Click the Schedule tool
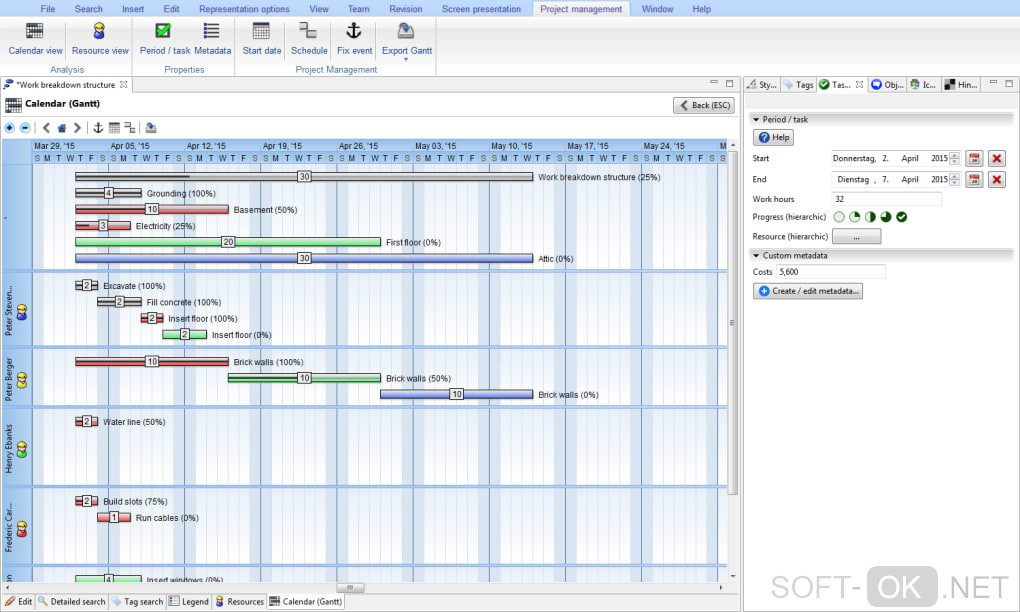The width and height of the screenshot is (1020, 612). click(309, 39)
